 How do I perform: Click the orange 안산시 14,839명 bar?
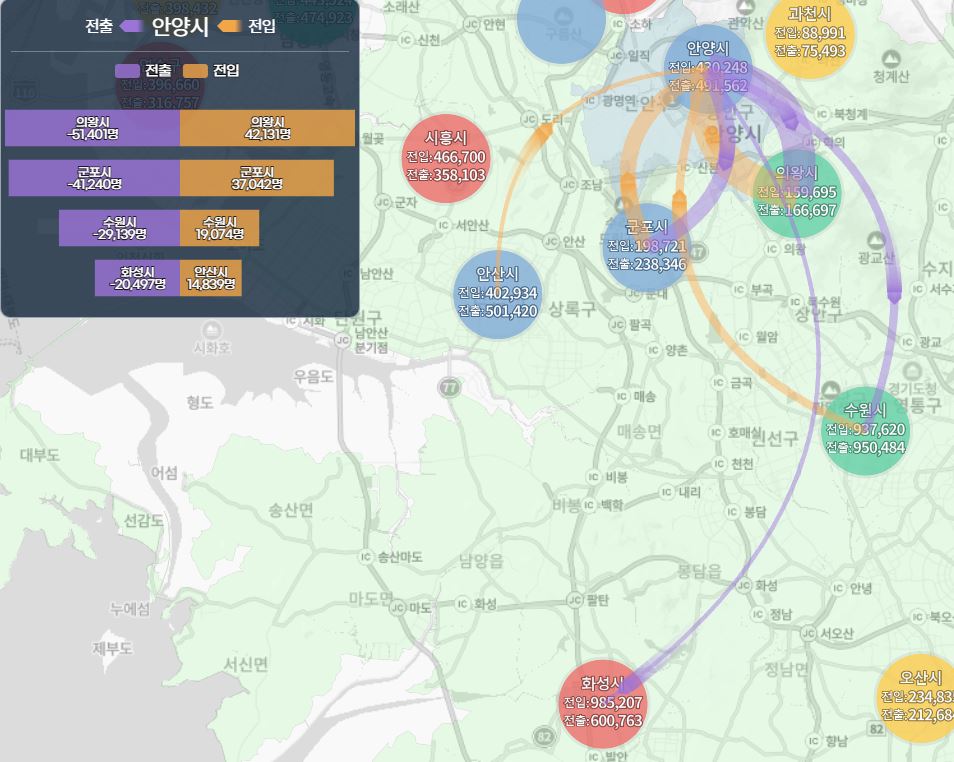pos(211,278)
